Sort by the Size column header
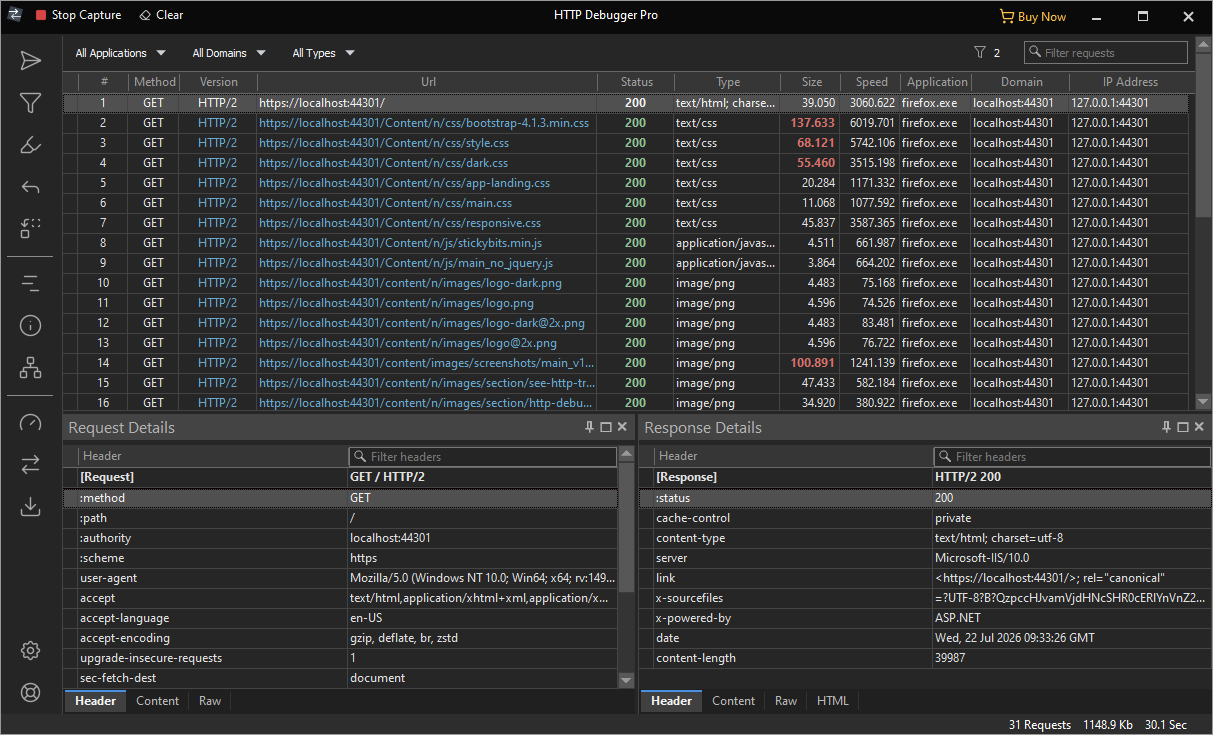 pyautogui.click(x=812, y=82)
